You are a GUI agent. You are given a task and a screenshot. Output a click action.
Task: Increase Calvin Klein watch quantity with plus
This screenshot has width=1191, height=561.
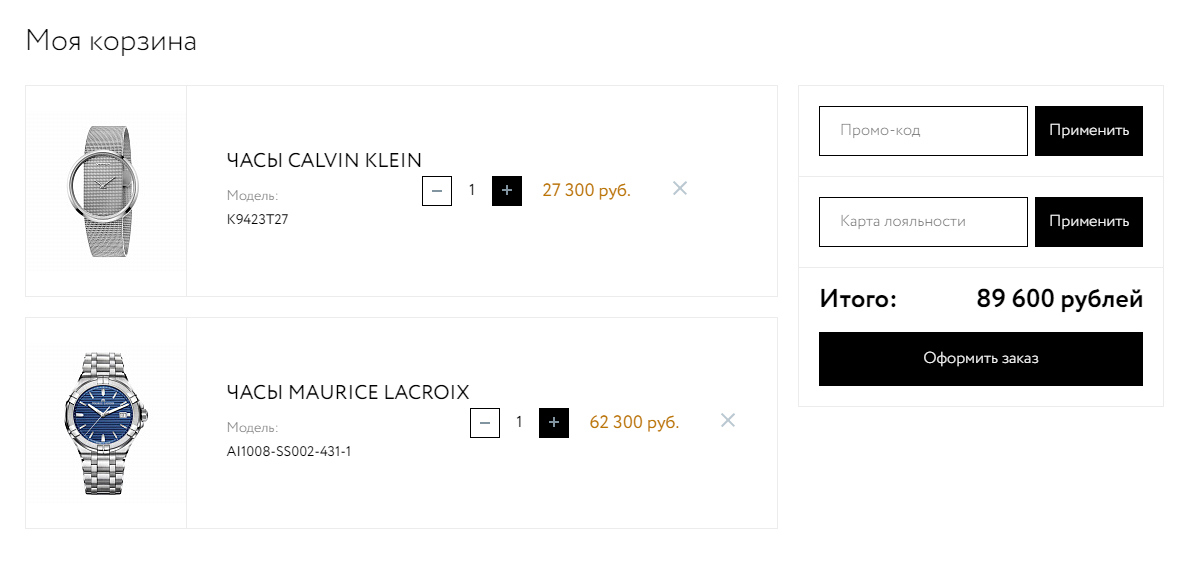(x=507, y=190)
